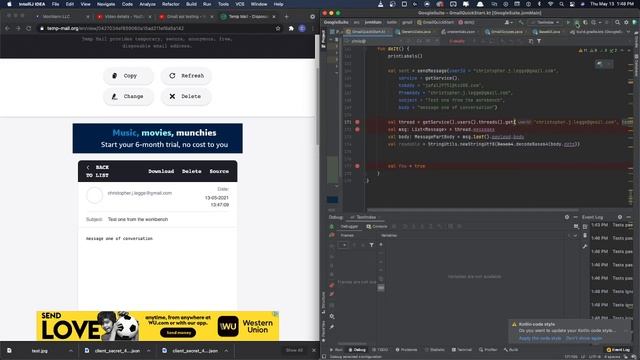640x360 pixels.
Task: Open the Navigate menu in IntelliJ
Action: (106, 4)
